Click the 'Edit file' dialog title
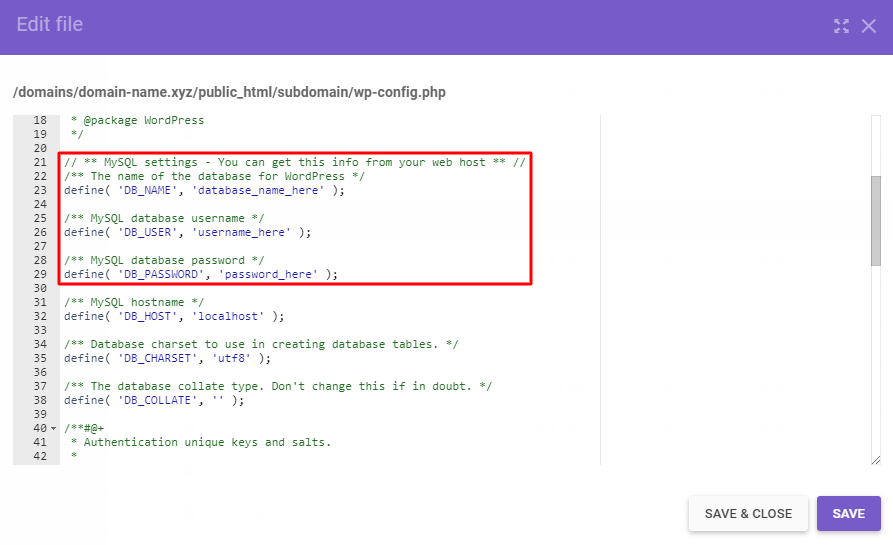This screenshot has width=893, height=545. [x=50, y=24]
